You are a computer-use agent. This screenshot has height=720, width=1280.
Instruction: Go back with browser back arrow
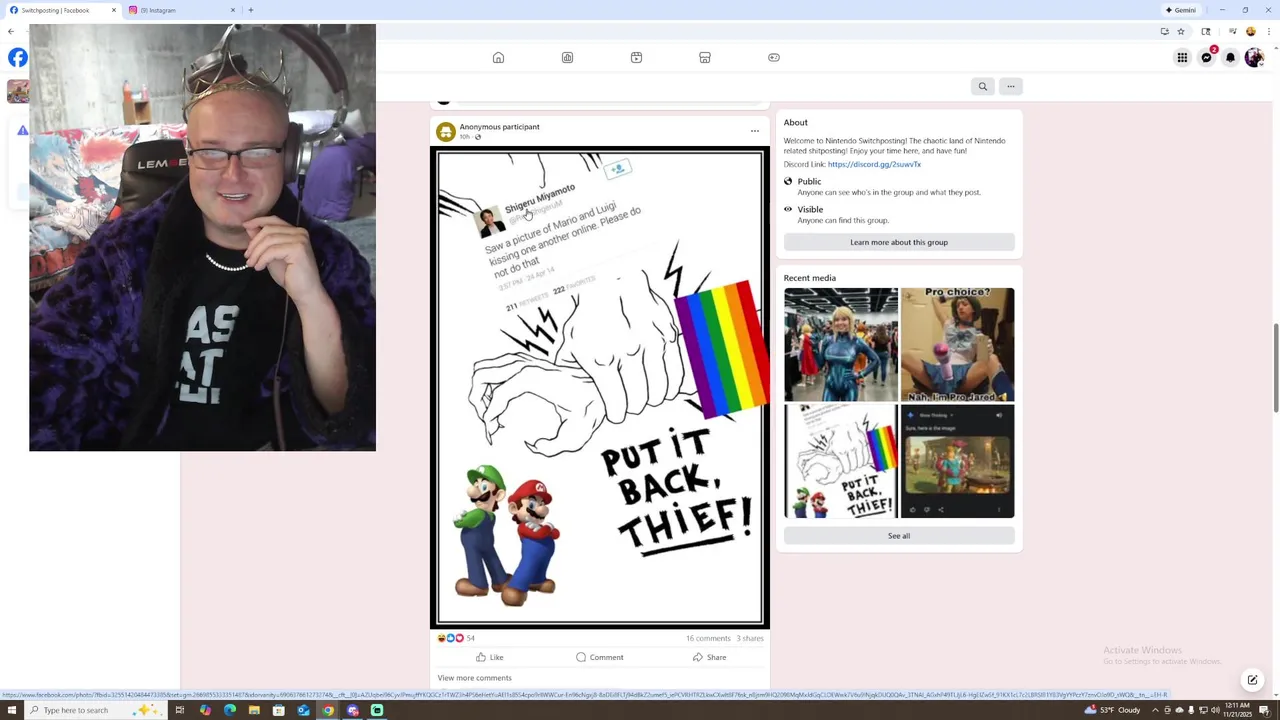coord(11,31)
